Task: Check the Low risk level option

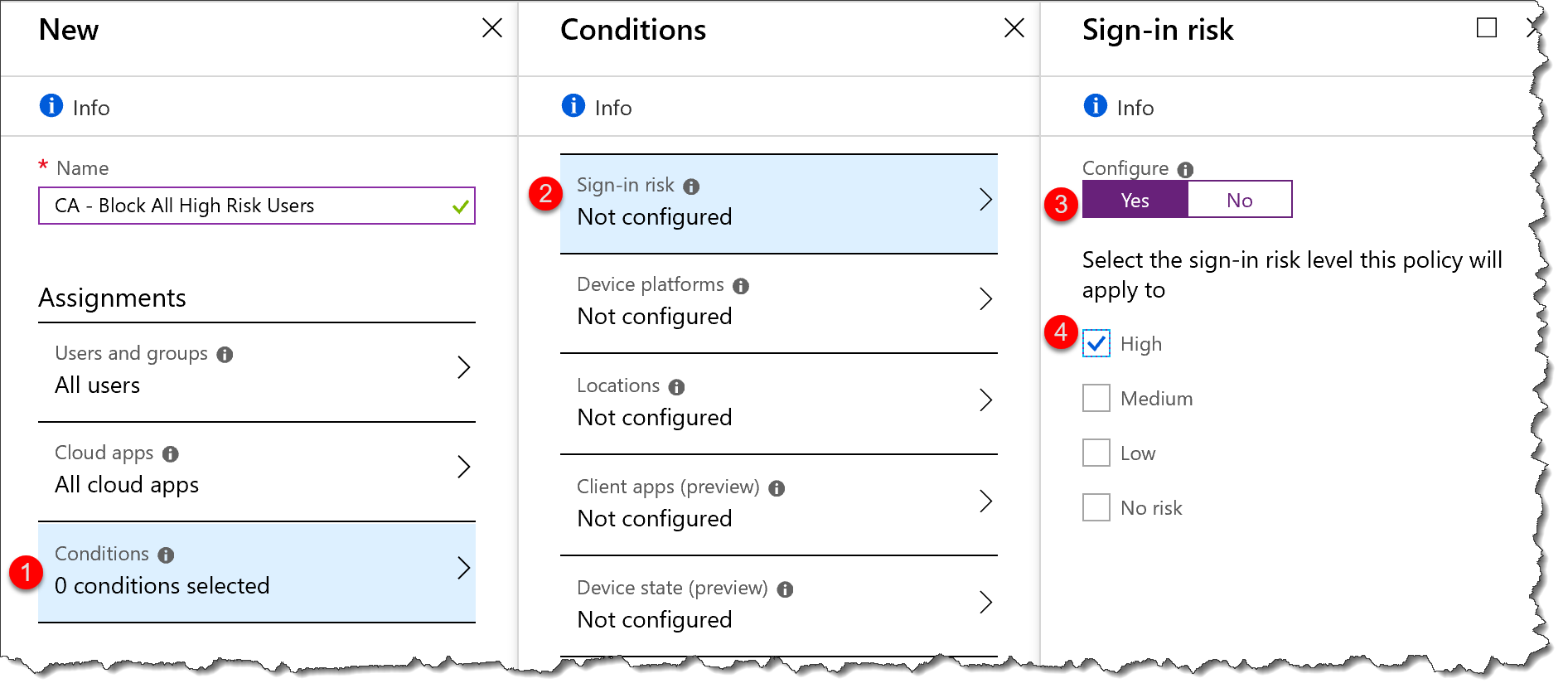Action: click(1096, 453)
